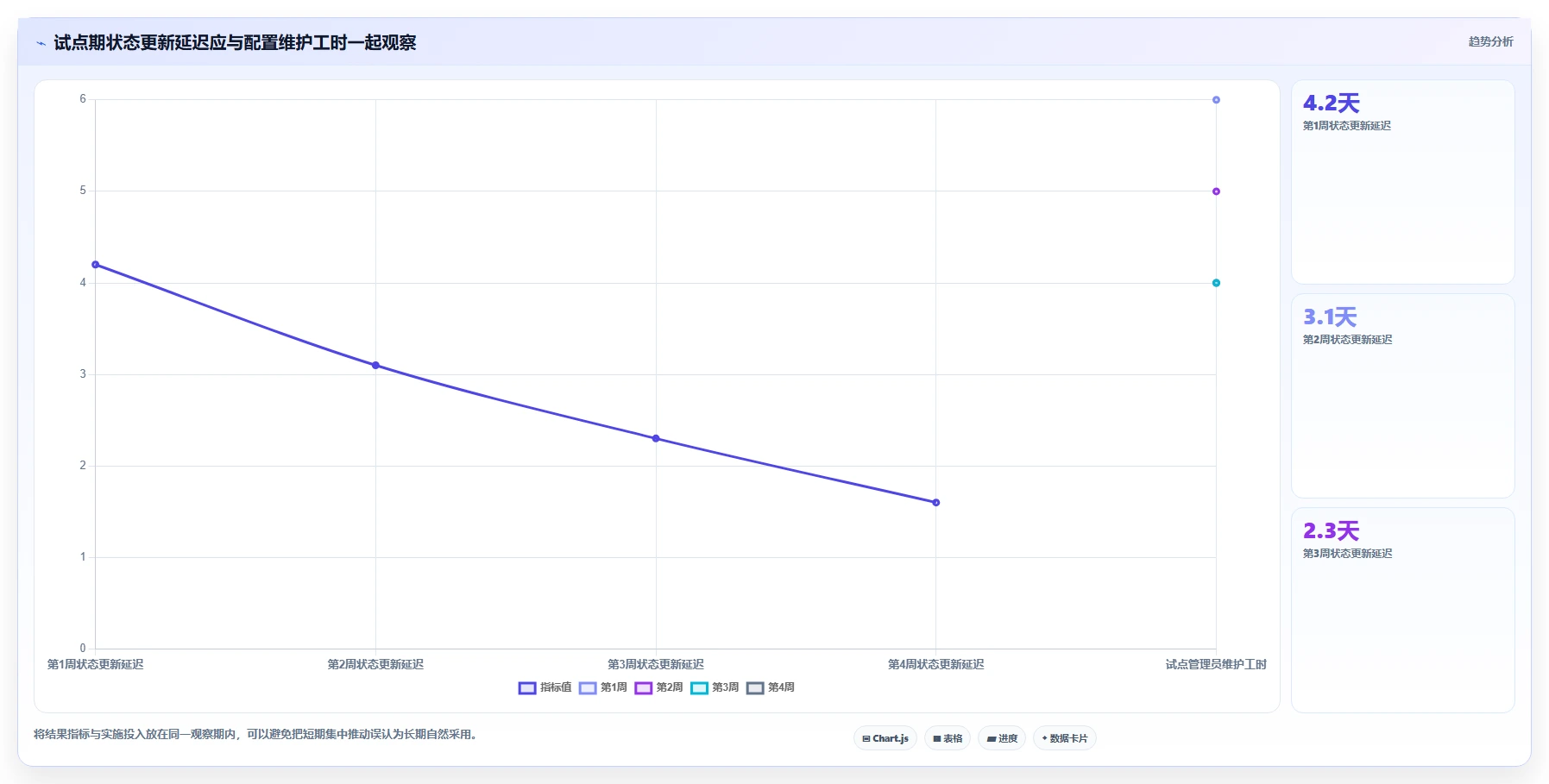Click the 第2周状态更新延迟 card caption
Screen dimensions: 1549x784
(1347, 340)
